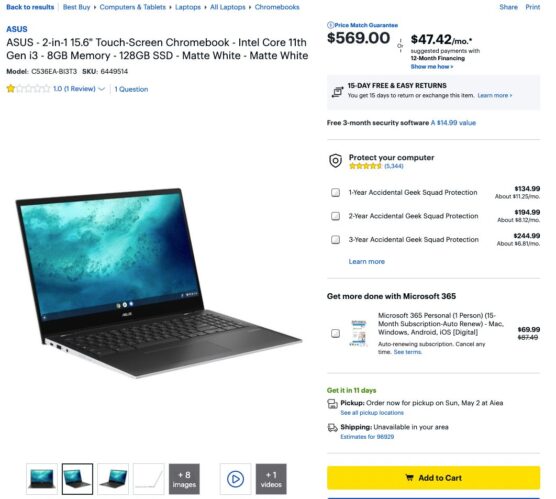Open the +1 videos gallery
The image size is (556, 499).
(x=271, y=479)
